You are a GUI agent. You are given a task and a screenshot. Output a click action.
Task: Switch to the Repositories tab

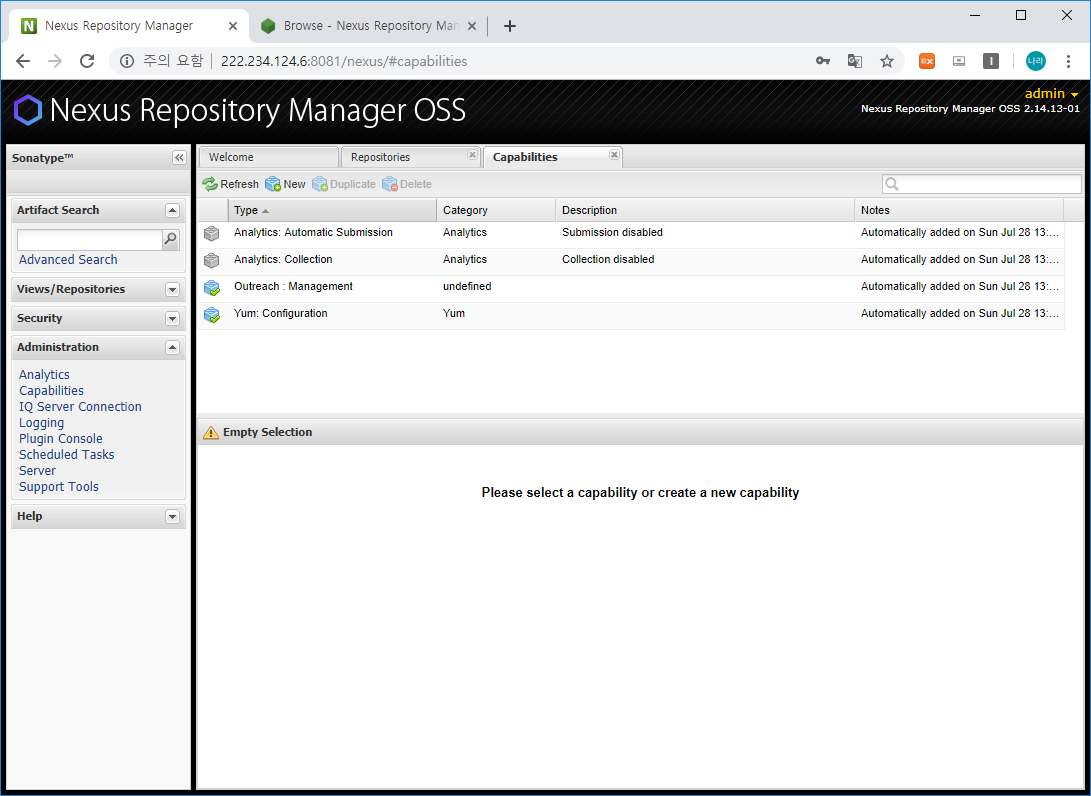tap(411, 157)
